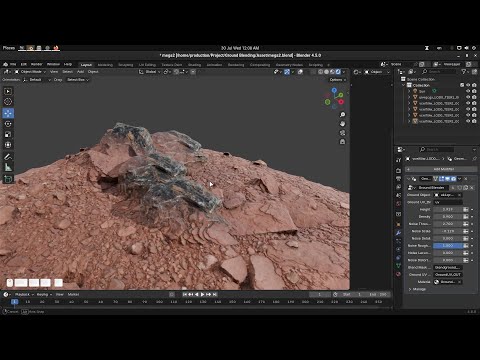Switch to the Shading workspace tab
The height and width of the screenshot is (360, 480).
(194, 65)
